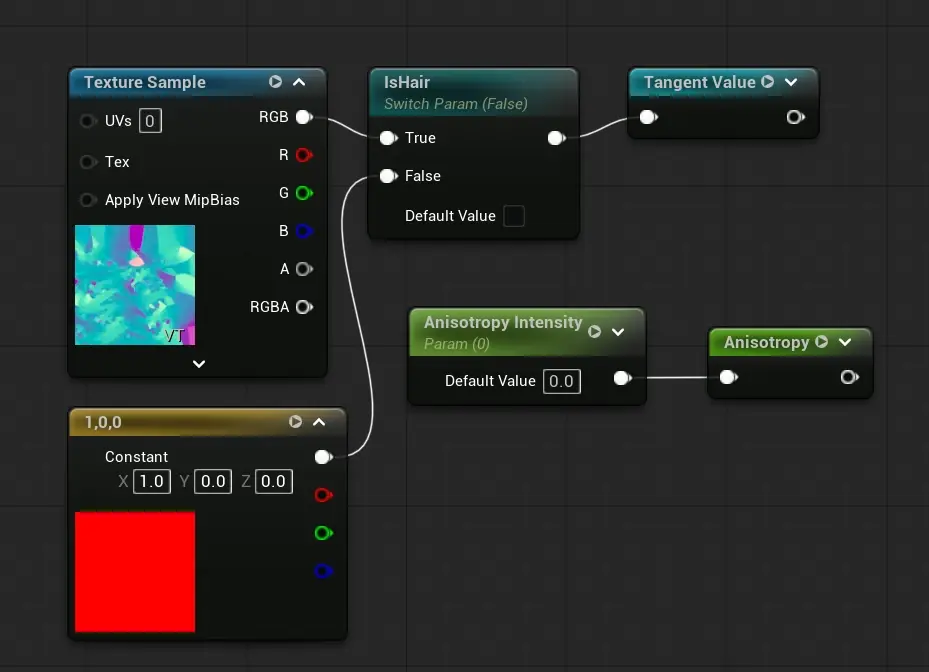
Task: Click the green output pin on 1,0,0 node
Action: (323, 533)
